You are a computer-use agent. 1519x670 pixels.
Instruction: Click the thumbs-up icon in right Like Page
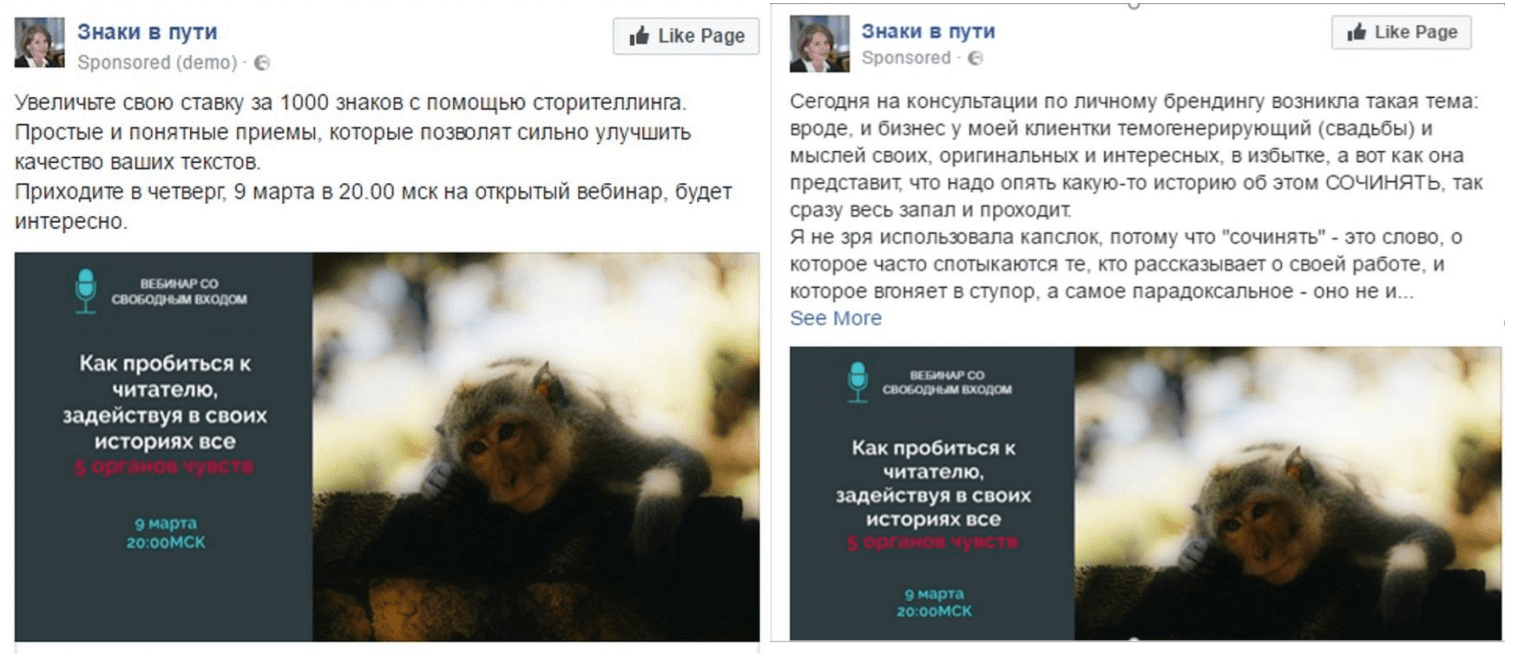click(1356, 32)
